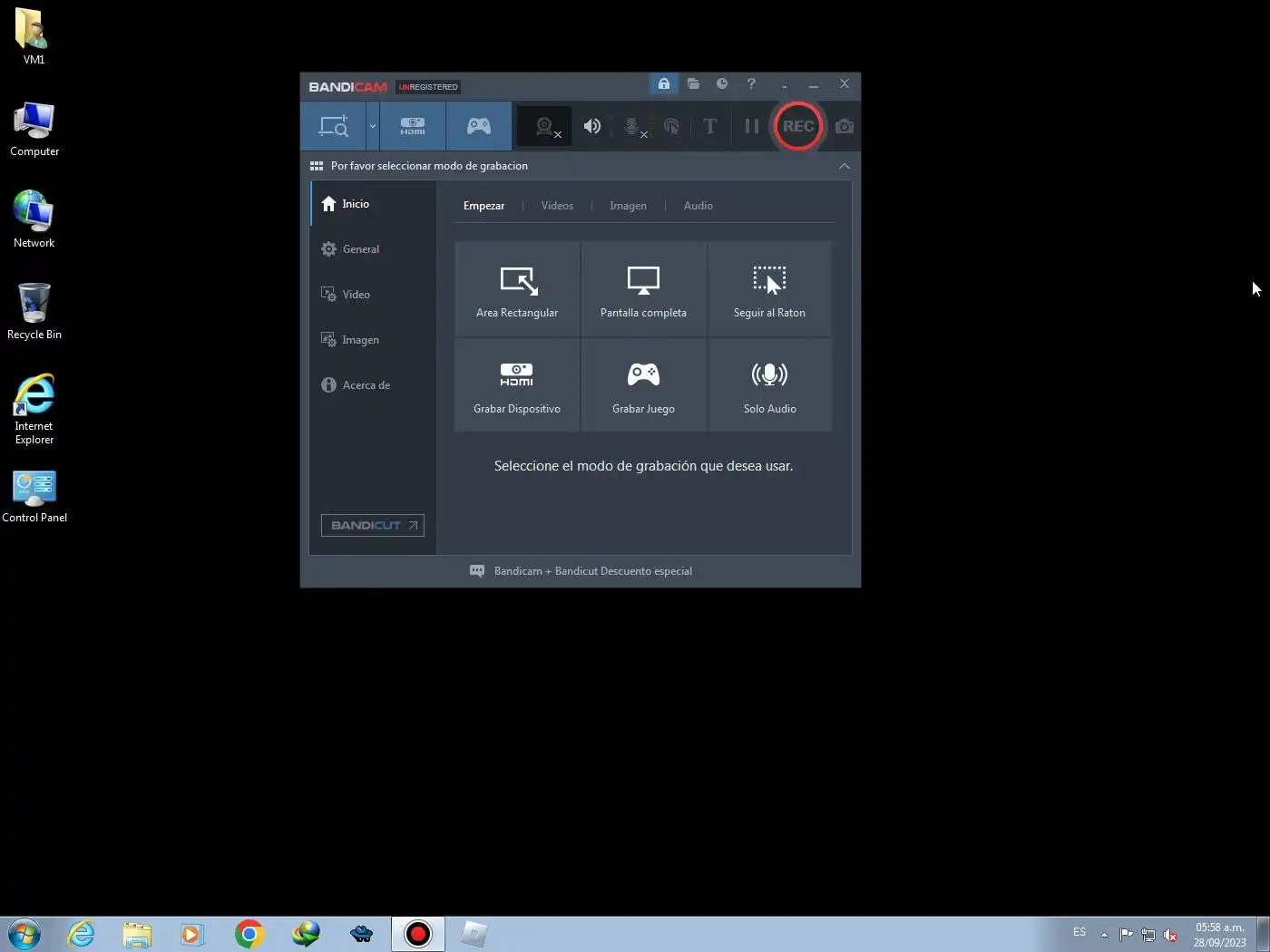The height and width of the screenshot is (952, 1270).
Task: Click the globe app icon in taskbar
Action: pyautogui.click(x=306, y=934)
